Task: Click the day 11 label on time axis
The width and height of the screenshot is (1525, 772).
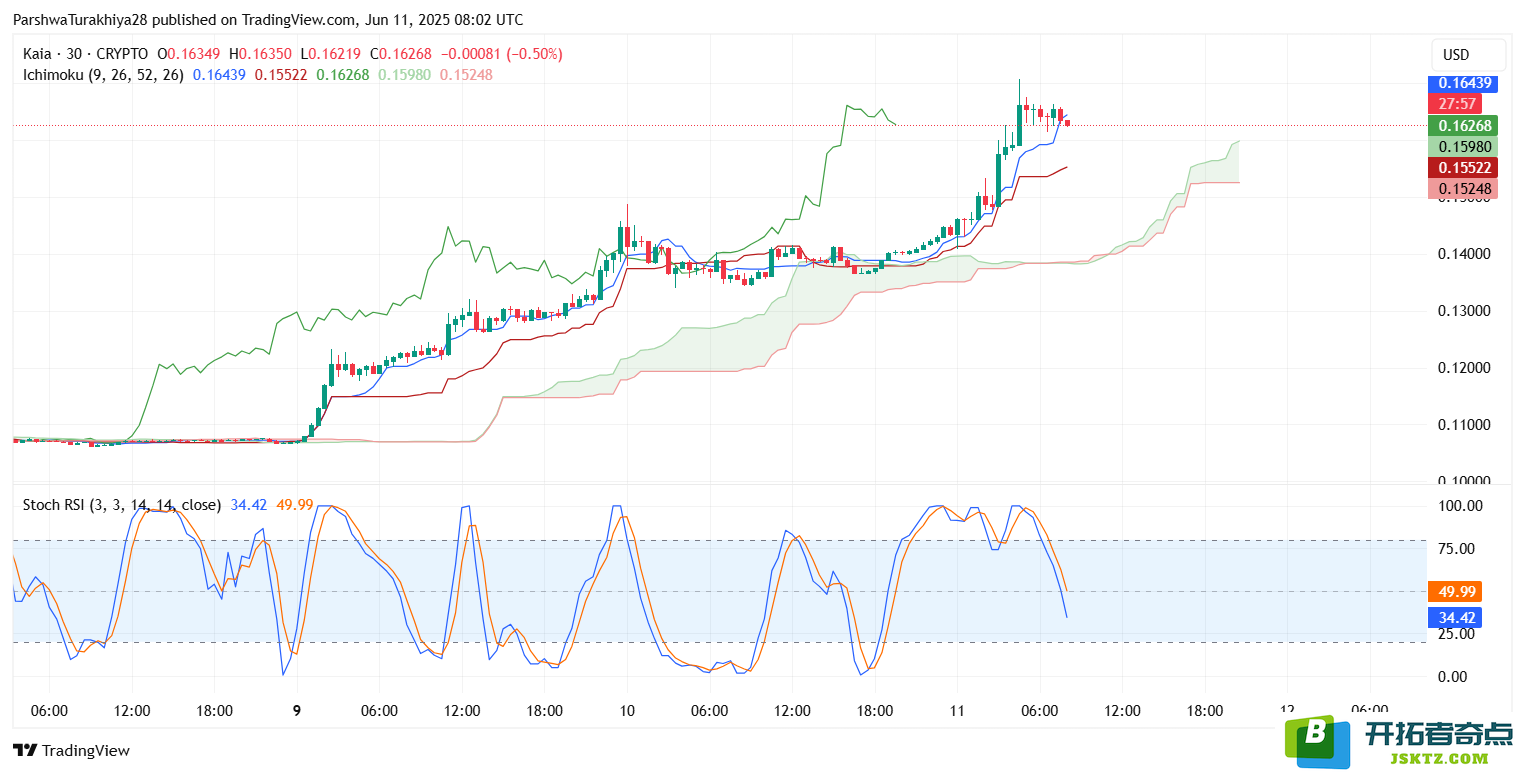Action: coord(957,711)
